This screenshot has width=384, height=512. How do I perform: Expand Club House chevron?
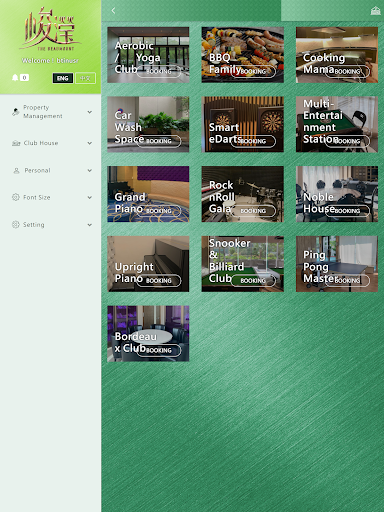click(90, 143)
